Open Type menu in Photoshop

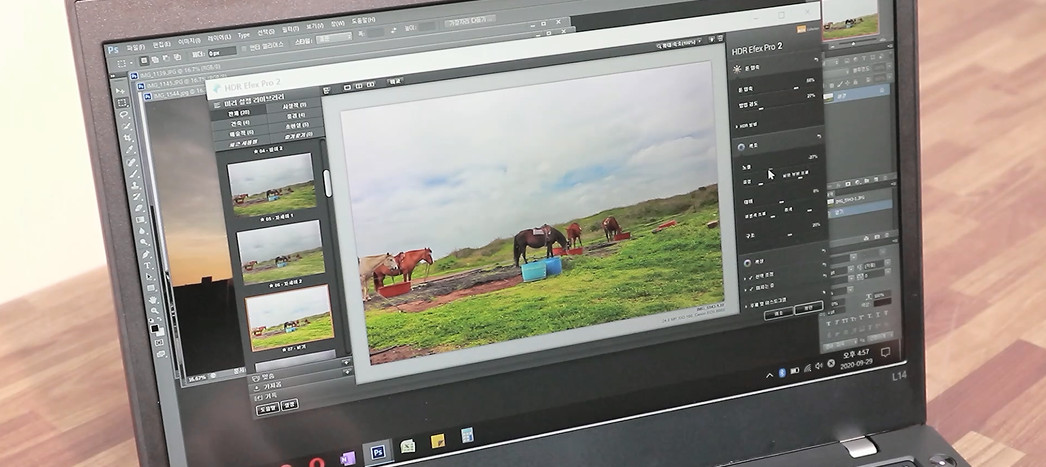(x=243, y=35)
